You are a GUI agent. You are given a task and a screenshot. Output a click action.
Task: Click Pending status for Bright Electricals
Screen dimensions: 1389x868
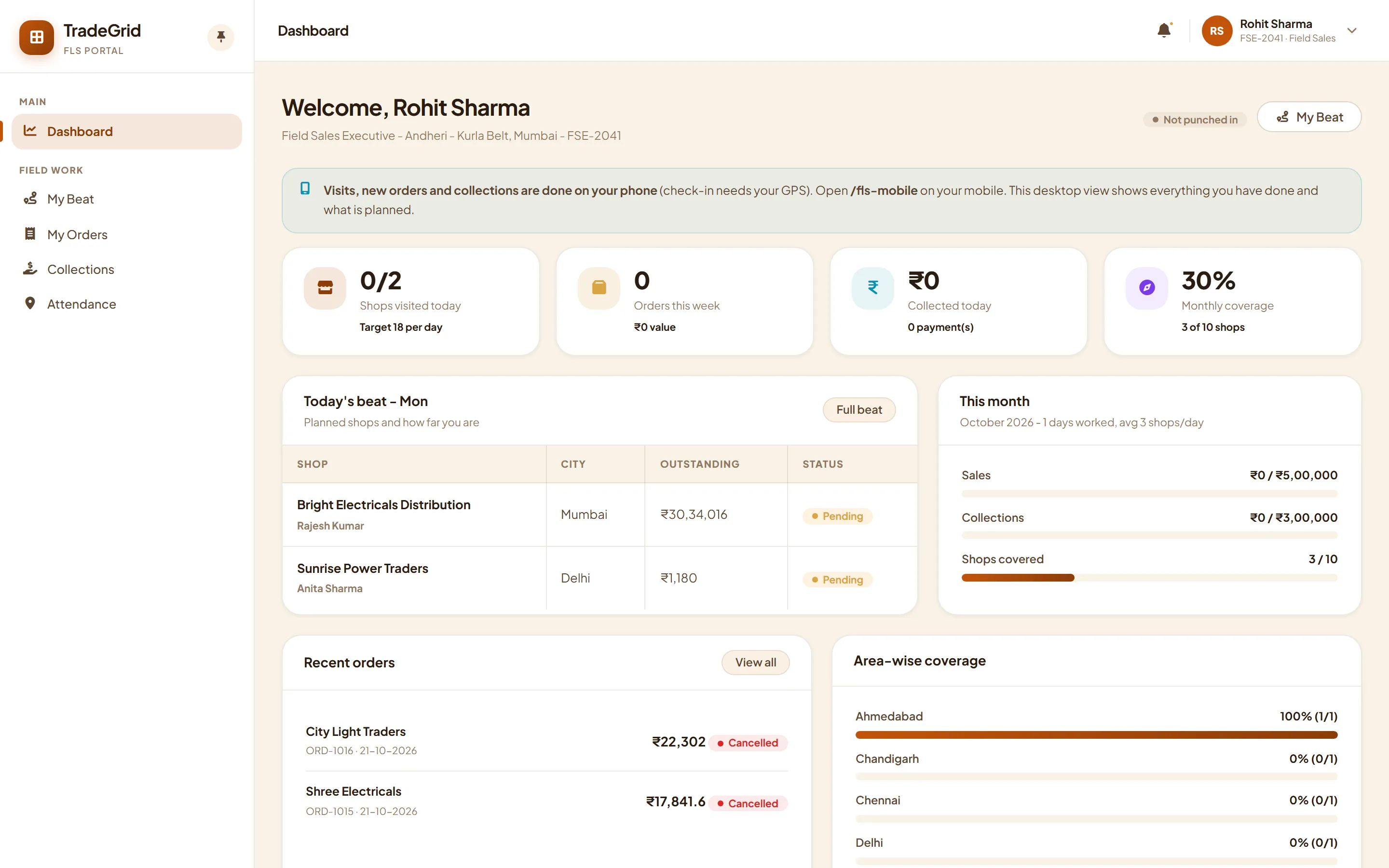(x=837, y=516)
